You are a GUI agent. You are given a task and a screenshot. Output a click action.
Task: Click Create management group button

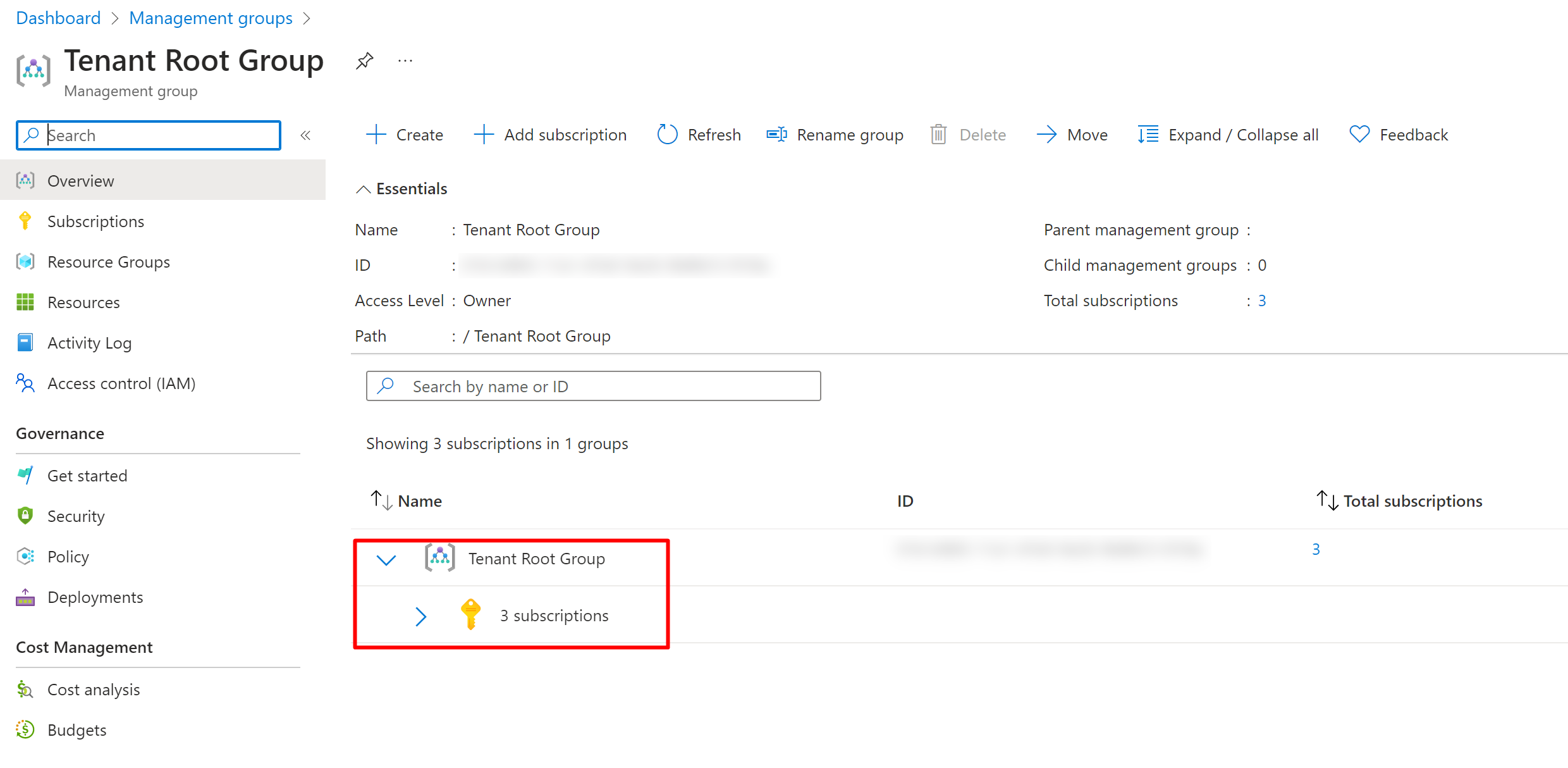tap(405, 135)
